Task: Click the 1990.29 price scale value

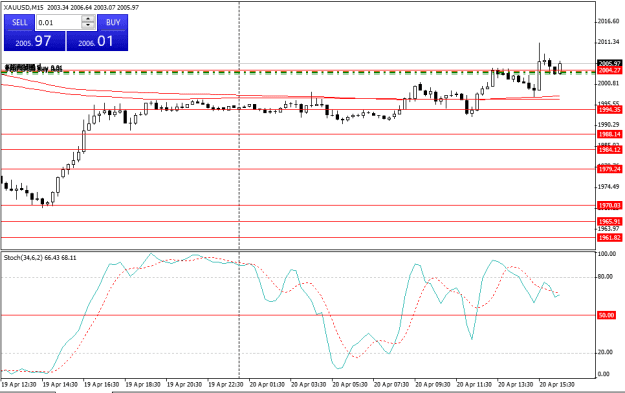Action: [609, 125]
